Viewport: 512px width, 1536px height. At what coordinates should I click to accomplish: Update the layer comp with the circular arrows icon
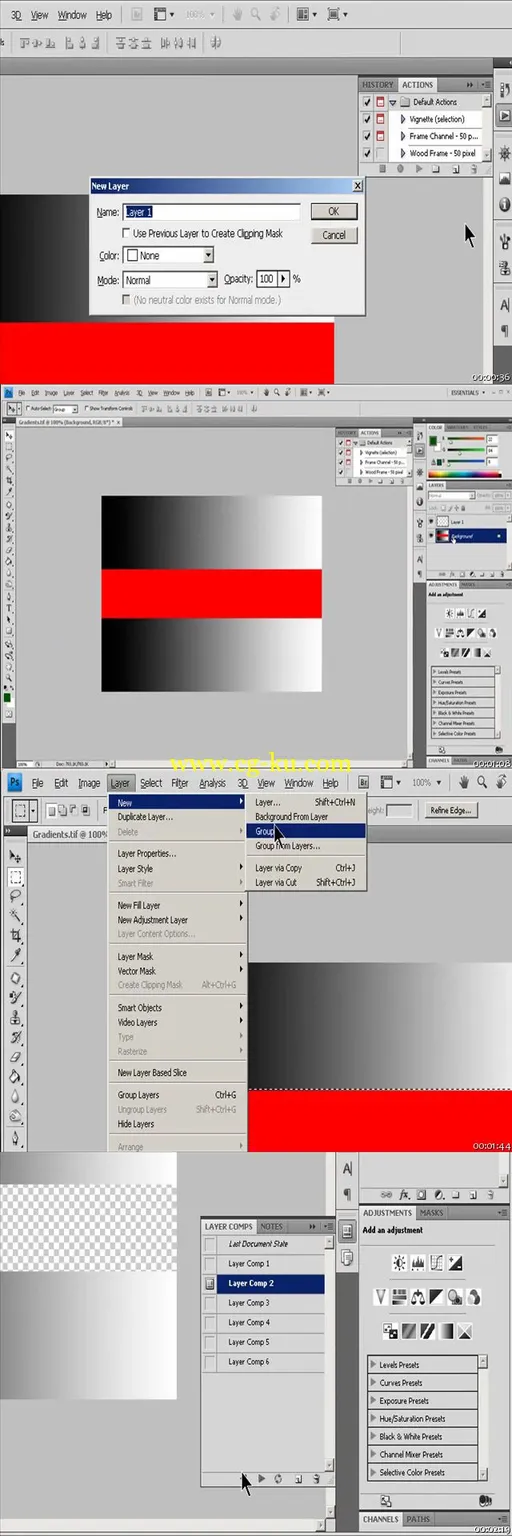point(279,1477)
